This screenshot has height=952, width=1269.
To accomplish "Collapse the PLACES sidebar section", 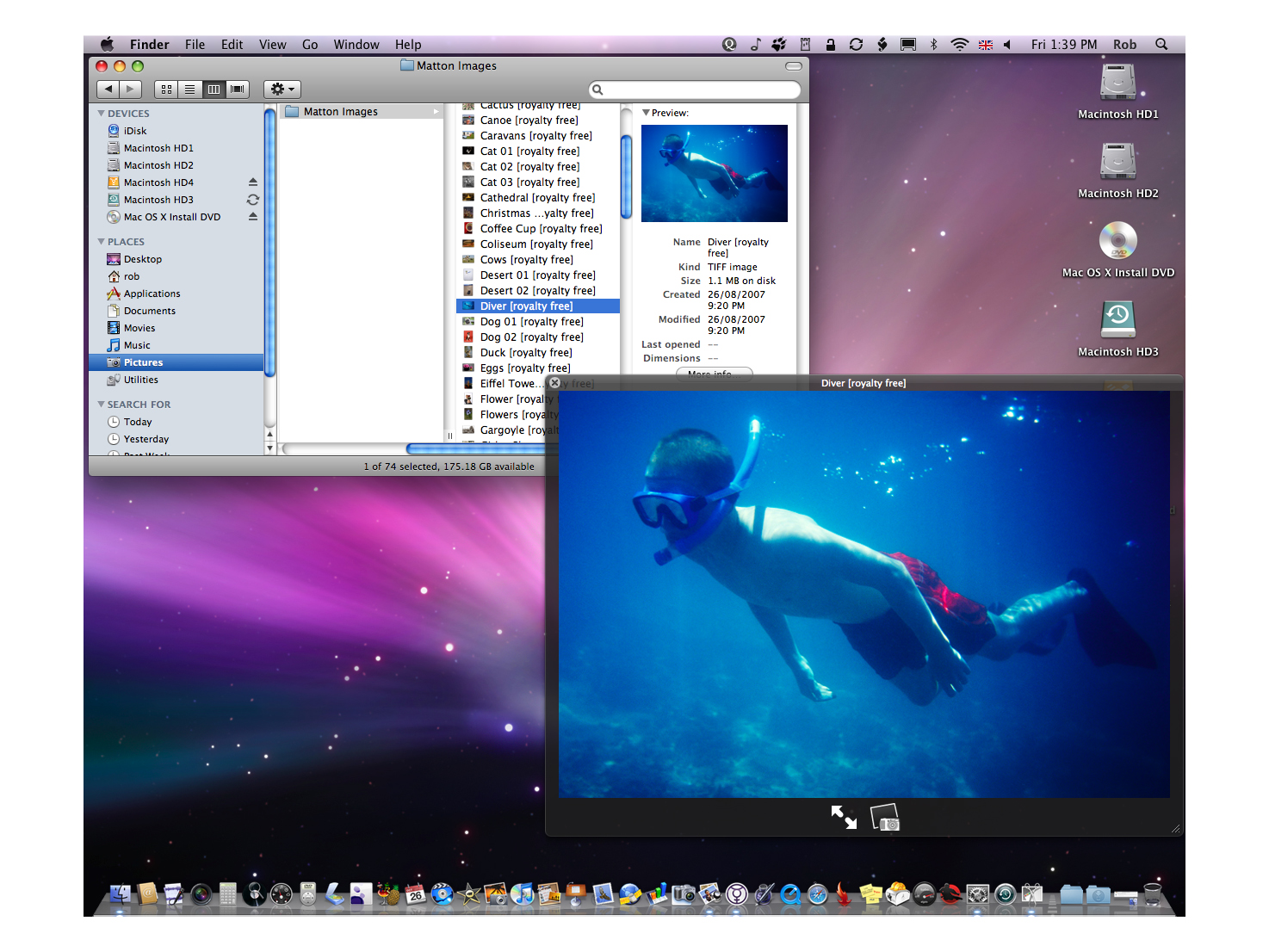I will click(x=102, y=242).
